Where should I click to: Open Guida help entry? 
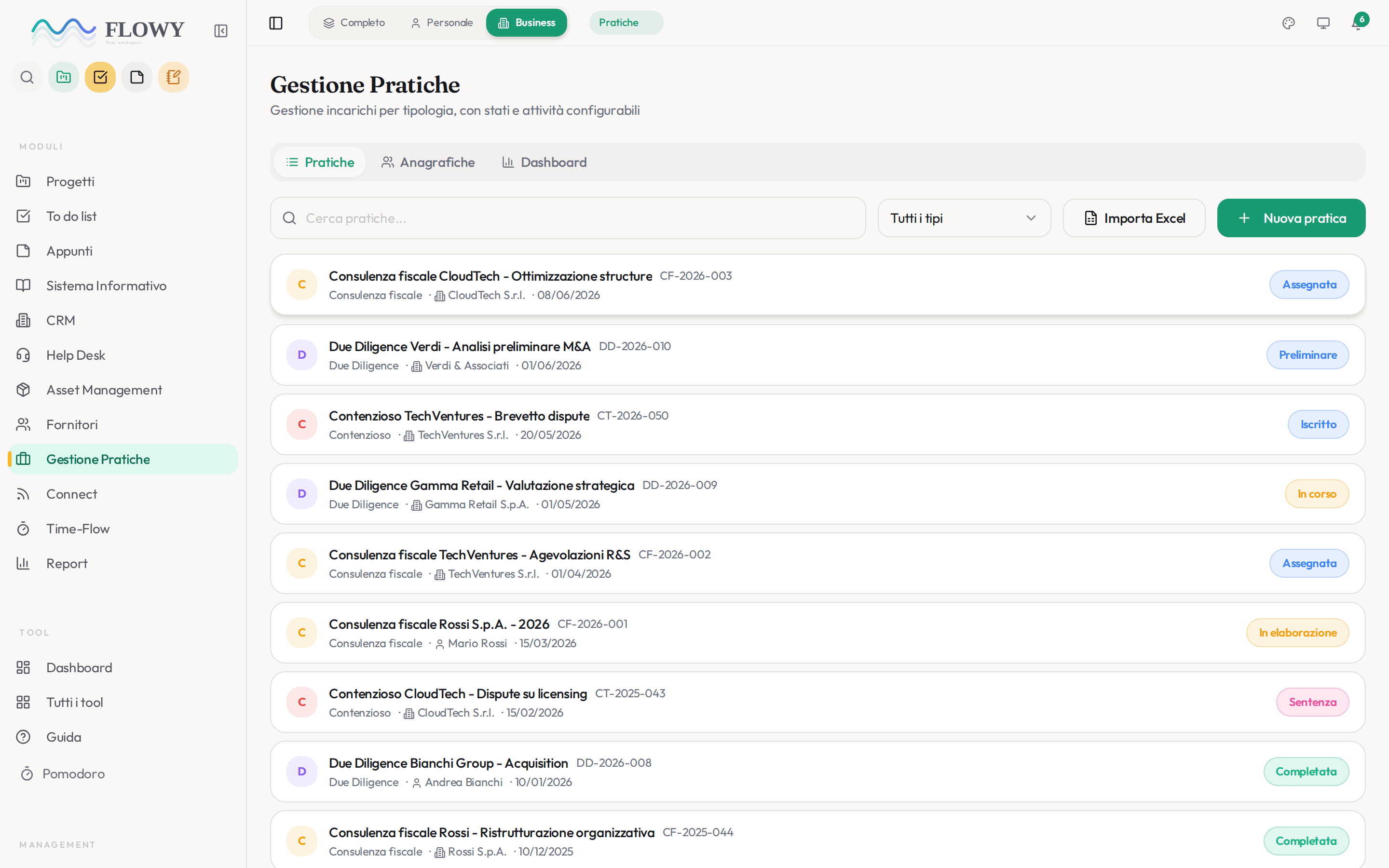(x=123, y=737)
